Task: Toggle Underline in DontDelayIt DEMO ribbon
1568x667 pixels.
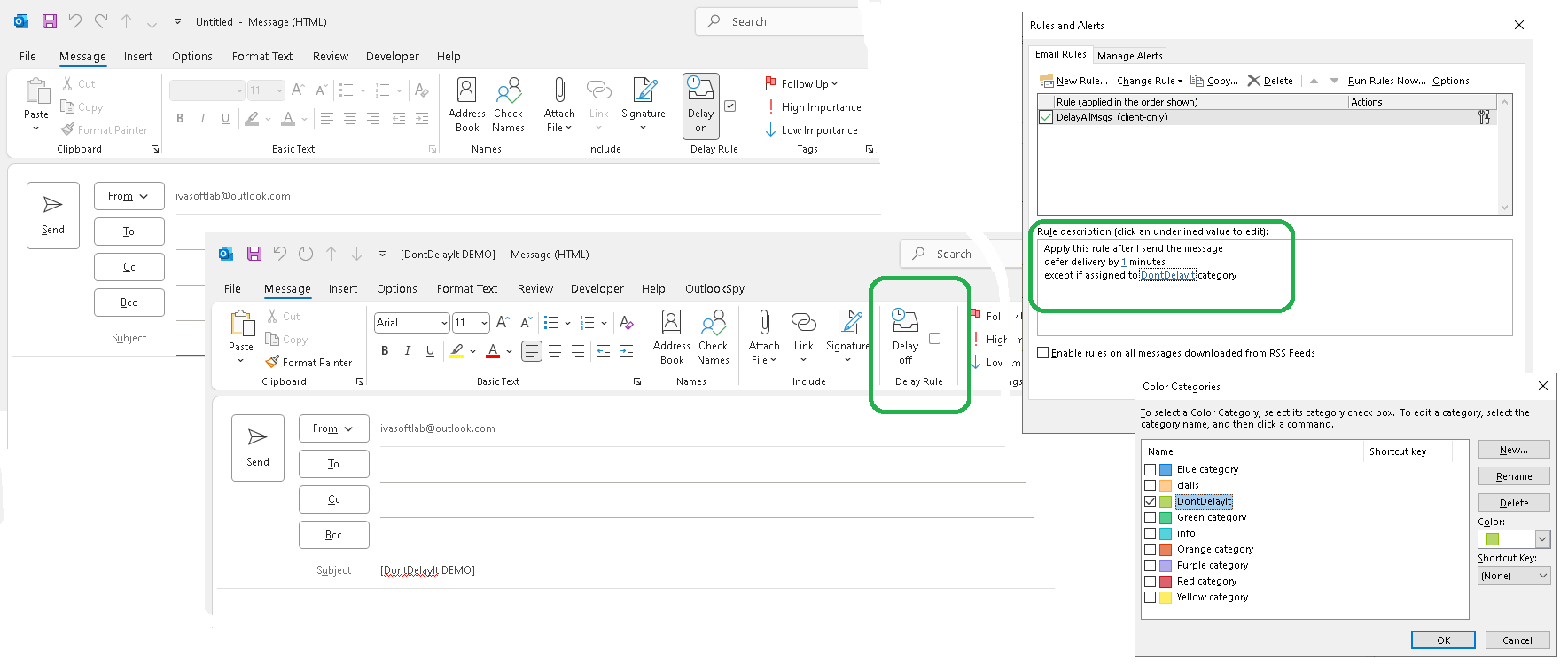Action: tap(431, 351)
